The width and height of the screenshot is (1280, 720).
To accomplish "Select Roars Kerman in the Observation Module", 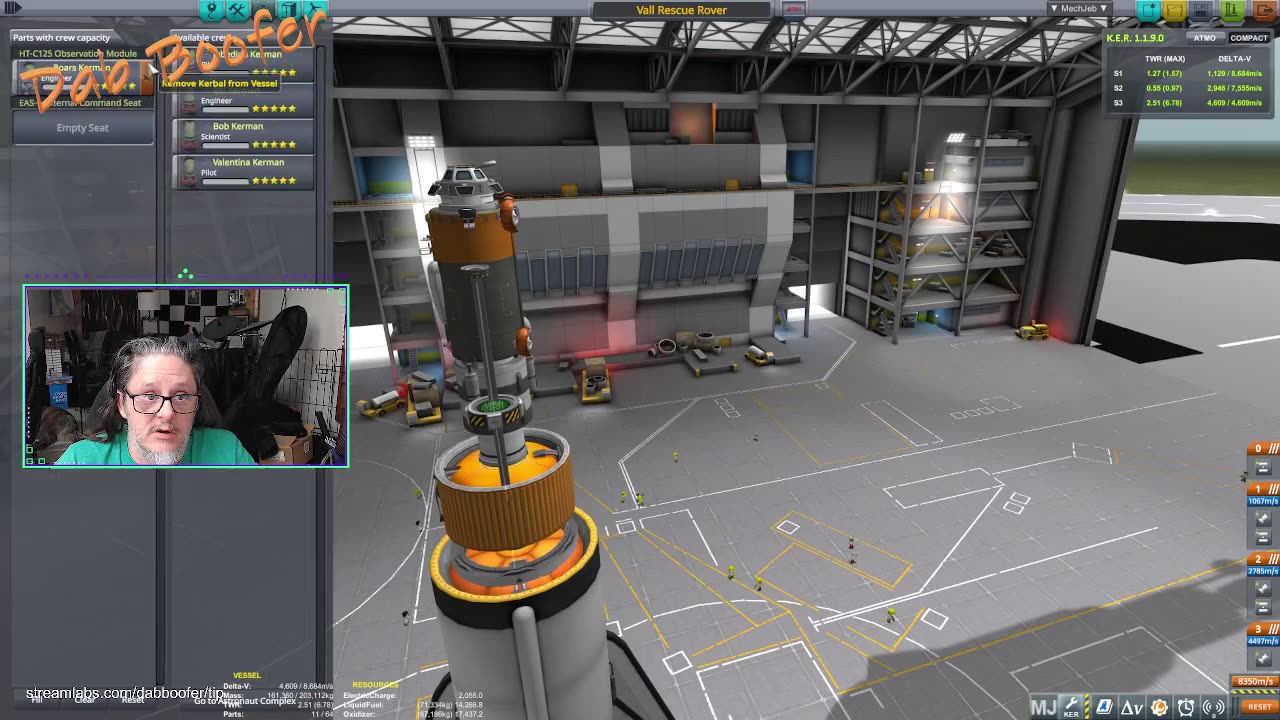I will point(83,76).
